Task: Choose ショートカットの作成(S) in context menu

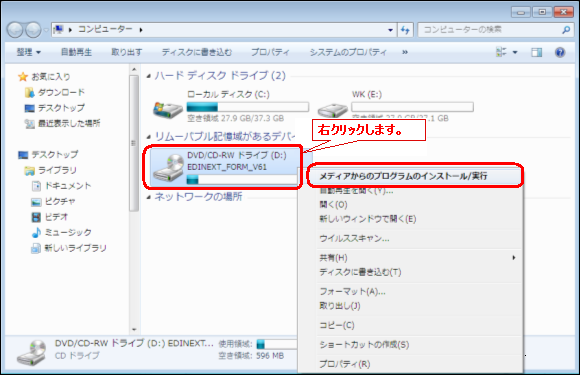Action: [364, 345]
